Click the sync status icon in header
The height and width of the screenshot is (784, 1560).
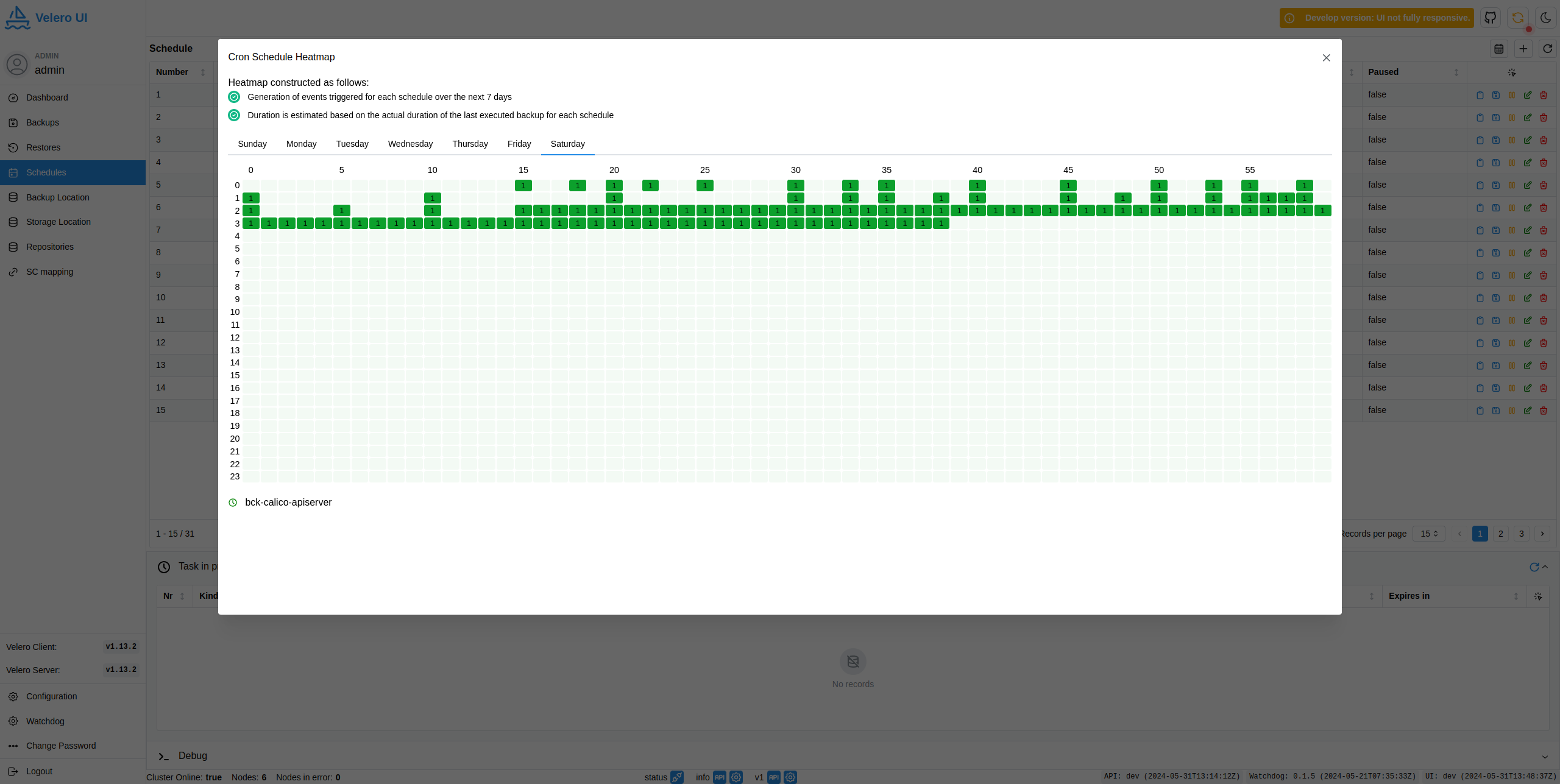(1518, 18)
